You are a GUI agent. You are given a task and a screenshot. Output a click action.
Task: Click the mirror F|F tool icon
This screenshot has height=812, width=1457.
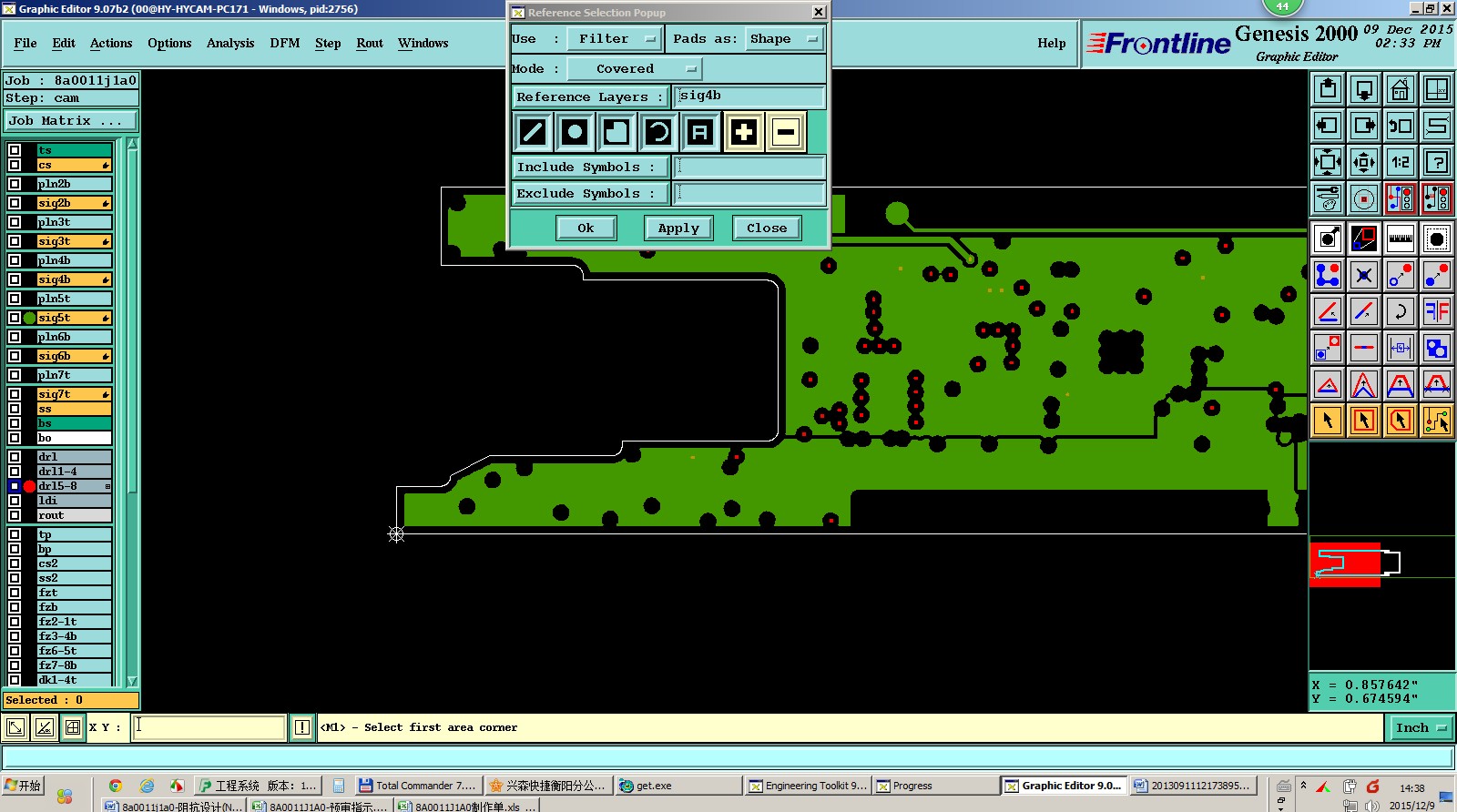click(1437, 311)
